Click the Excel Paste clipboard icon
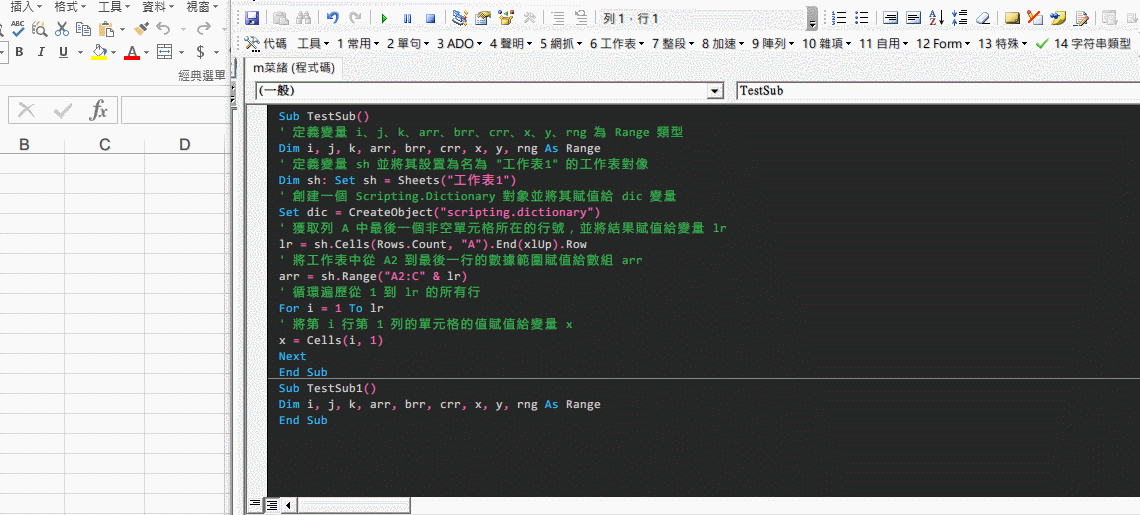The height and width of the screenshot is (515, 1140). point(106,28)
